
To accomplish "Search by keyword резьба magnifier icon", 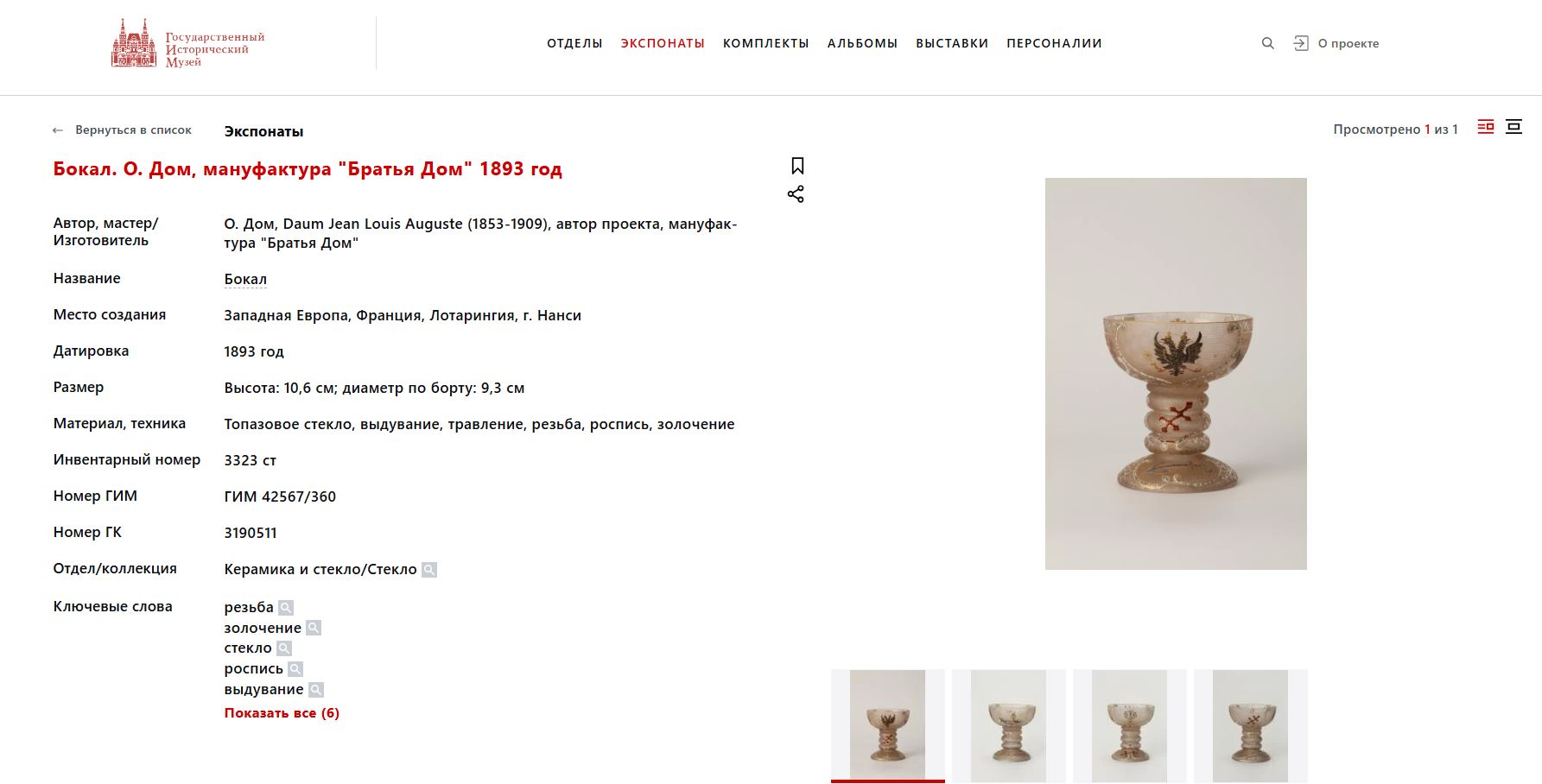I will 286,608.
